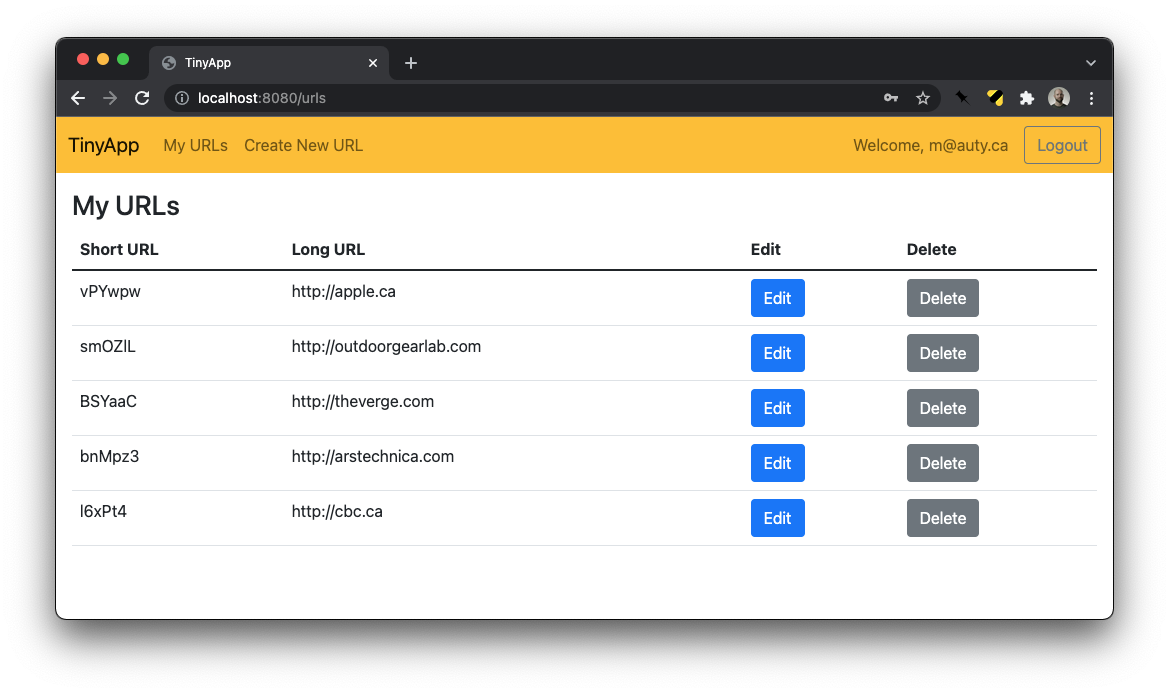Click the TinyApp brand link

(x=104, y=145)
